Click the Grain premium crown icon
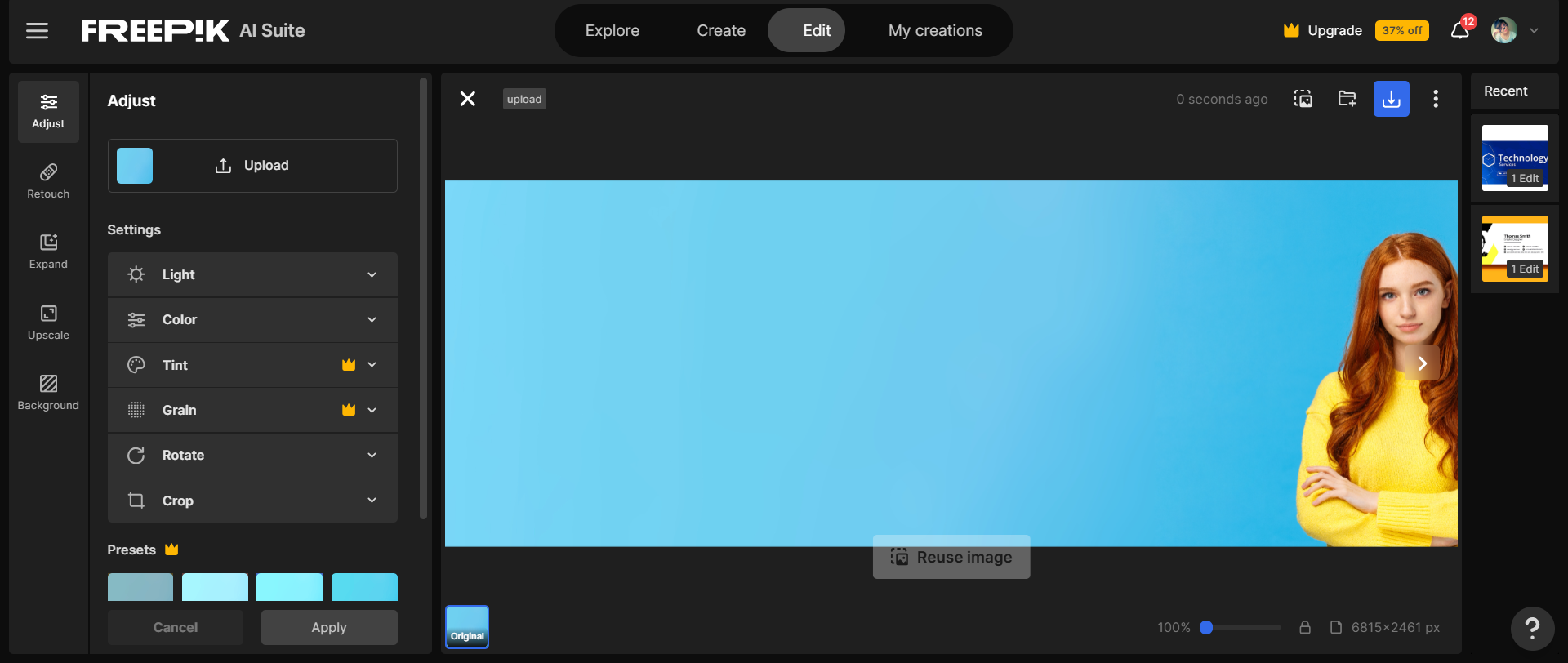1568x663 pixels. [x=349, y=410]
